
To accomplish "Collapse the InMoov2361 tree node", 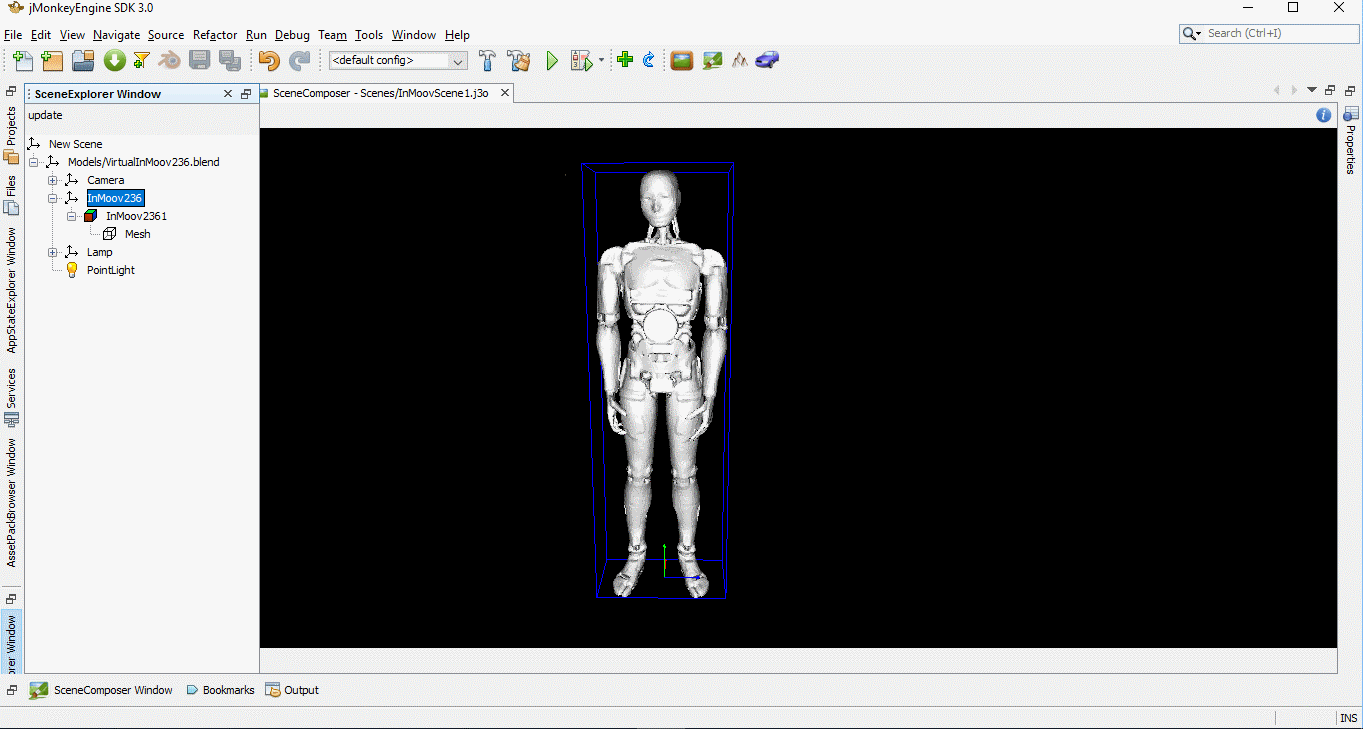I will [x=71, y=216].
